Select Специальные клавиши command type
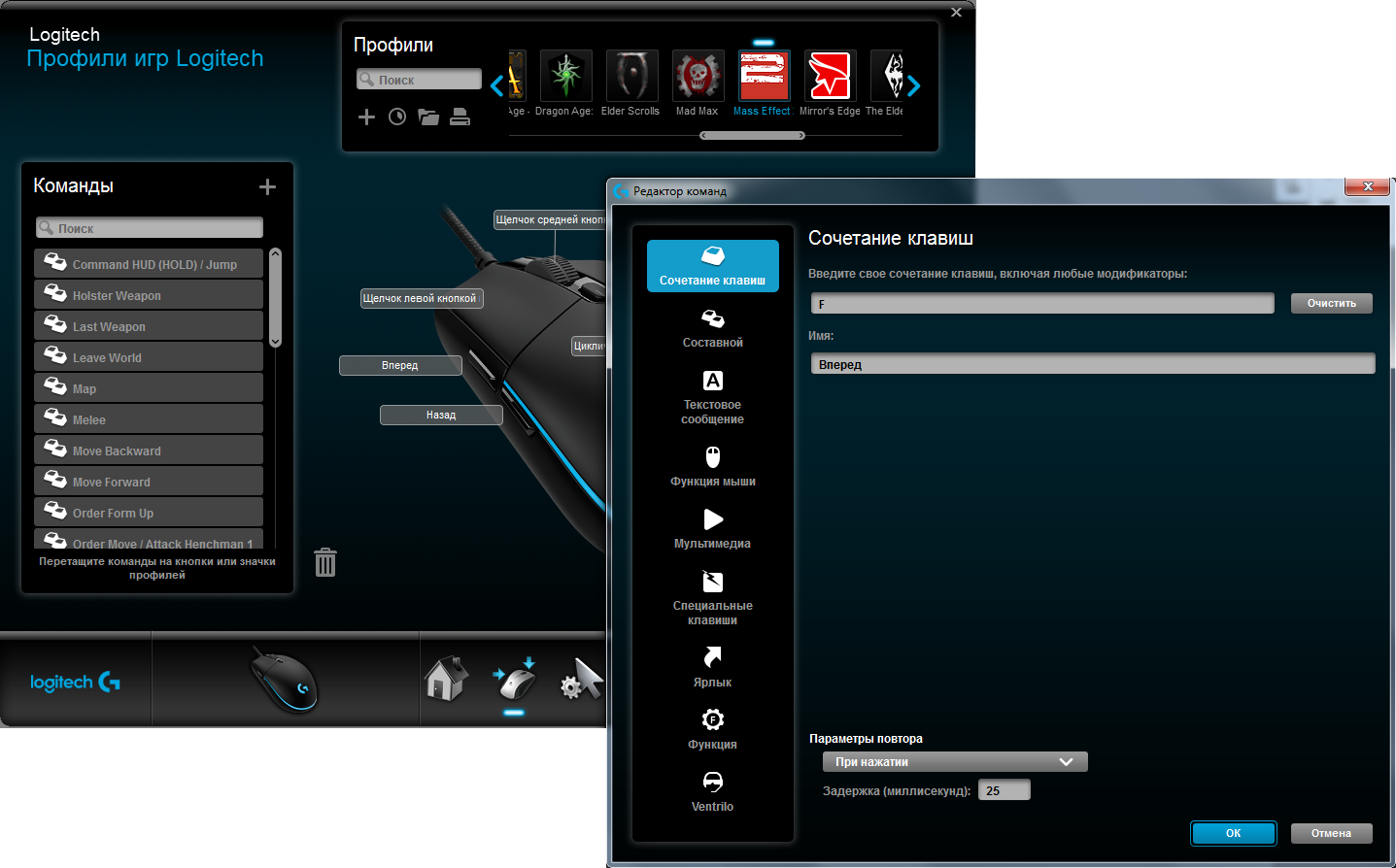This screenshot has width=1396, height=868. [712, 598]
